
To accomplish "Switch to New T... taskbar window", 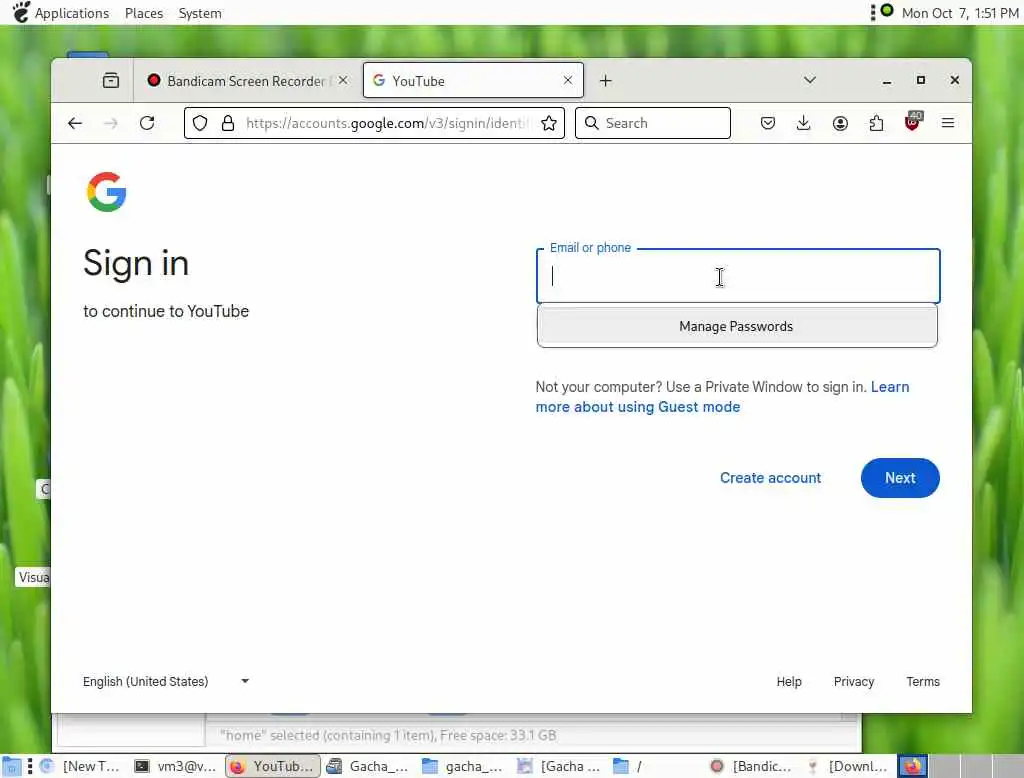I will [80, 766].
